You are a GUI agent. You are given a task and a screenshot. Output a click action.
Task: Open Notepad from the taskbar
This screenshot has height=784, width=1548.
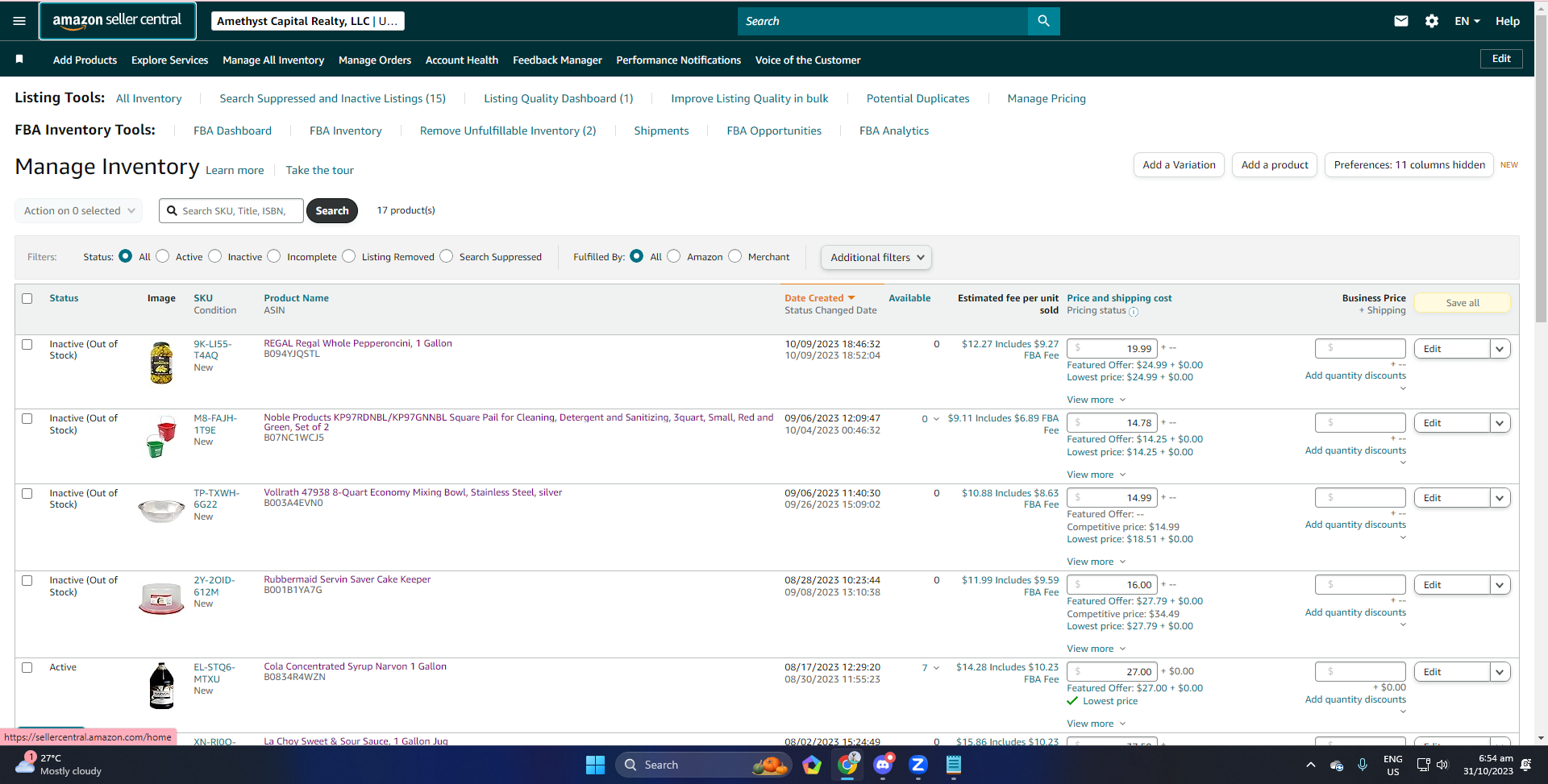tap(954, 765)
